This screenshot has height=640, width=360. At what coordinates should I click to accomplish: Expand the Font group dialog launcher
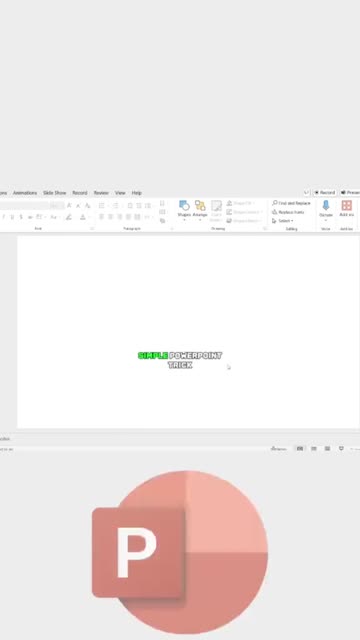pos(92,229)
